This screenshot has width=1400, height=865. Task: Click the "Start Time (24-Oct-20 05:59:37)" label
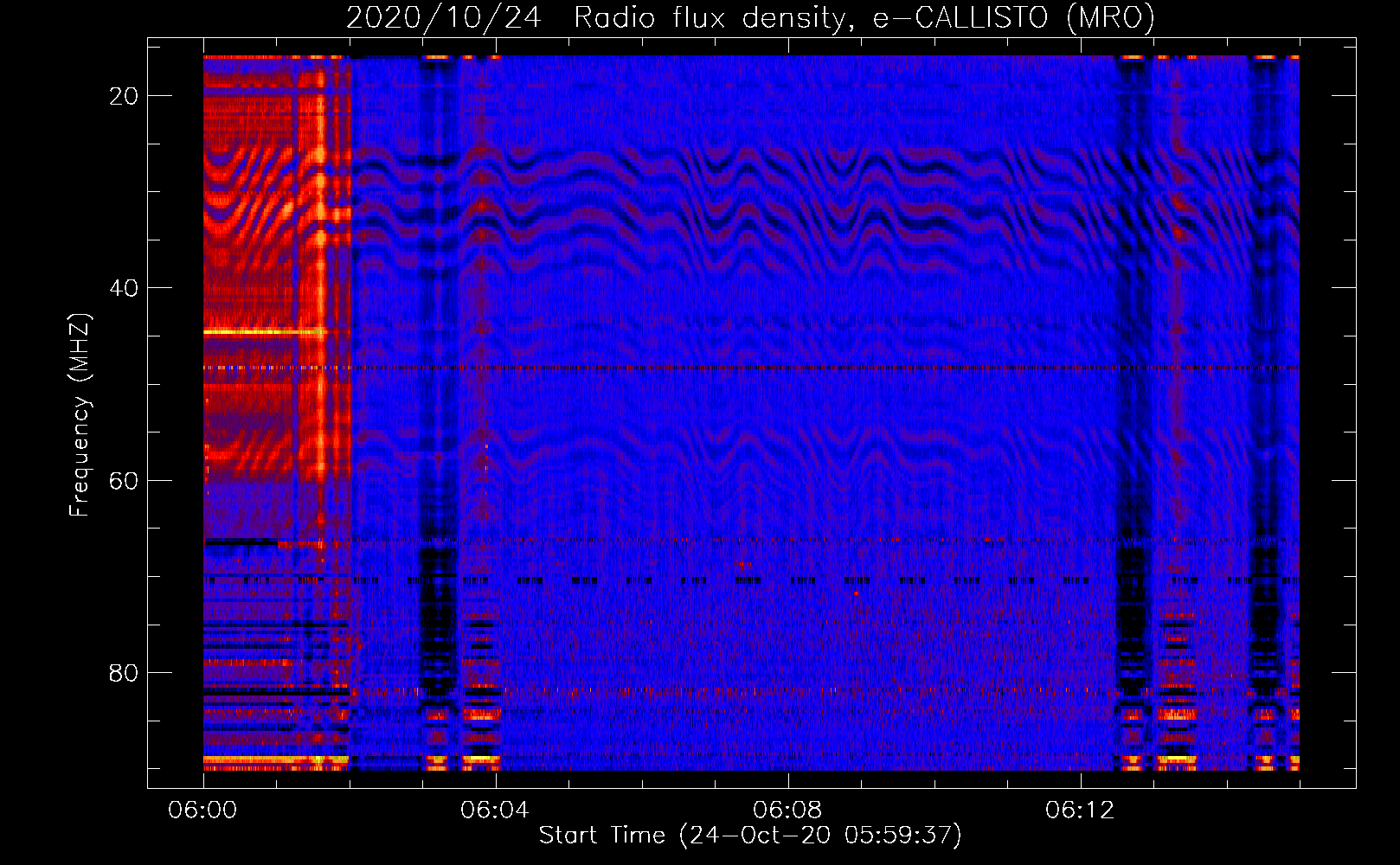pos(750,836)
